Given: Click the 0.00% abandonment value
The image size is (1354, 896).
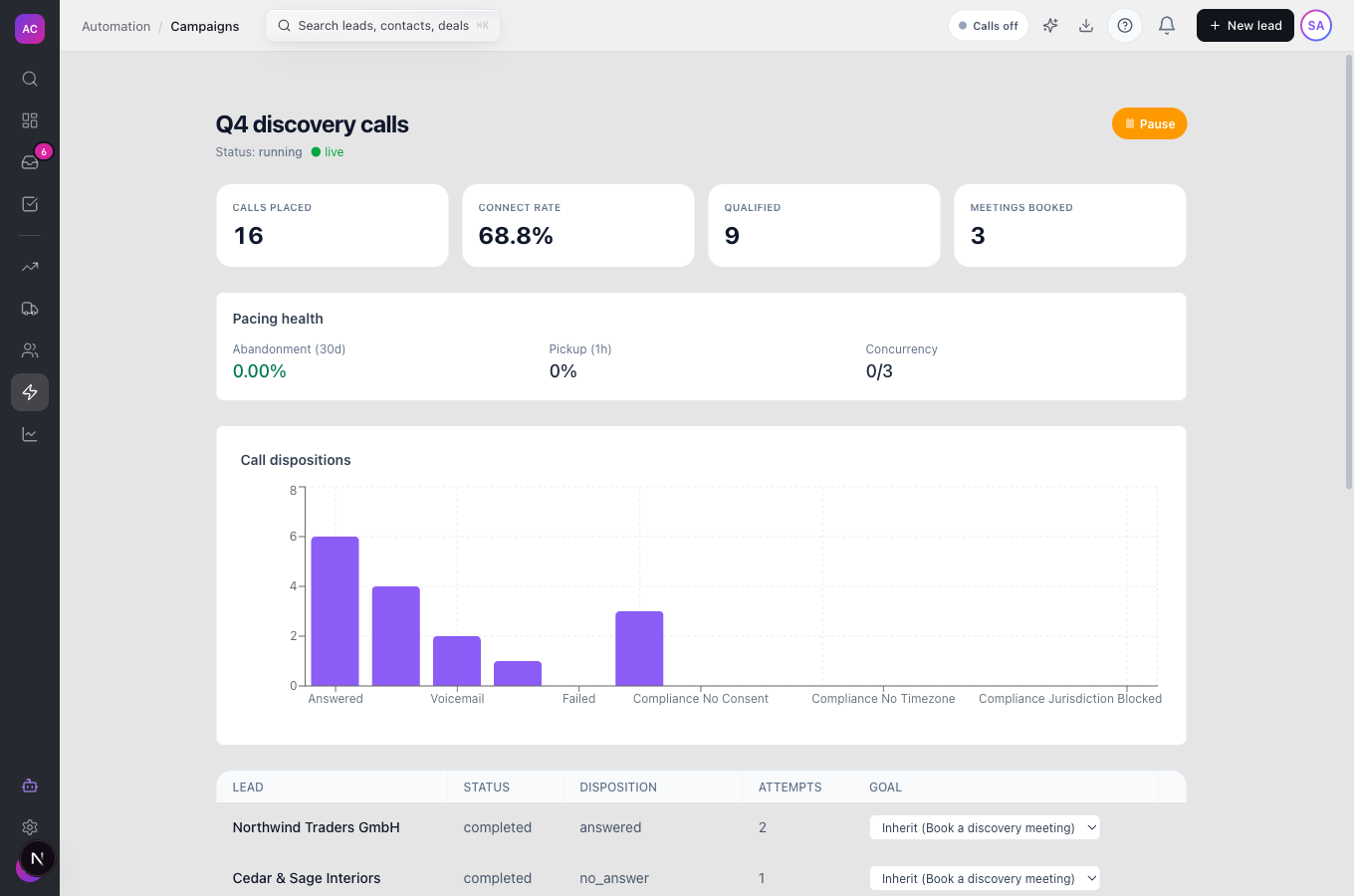Looking at the screenshot, I should pyautogui.click(x=260, y=371).
